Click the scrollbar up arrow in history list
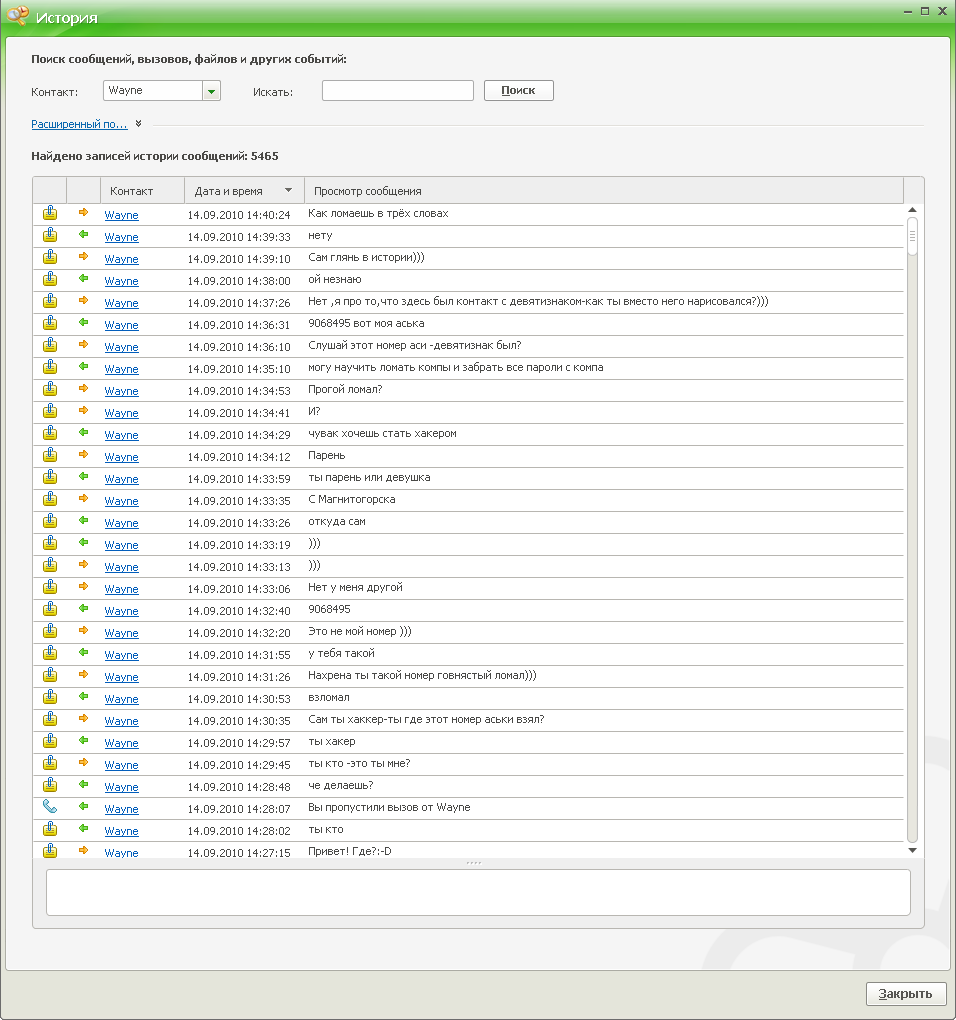The image size is (956, 1020). click(x=912, y=209)
